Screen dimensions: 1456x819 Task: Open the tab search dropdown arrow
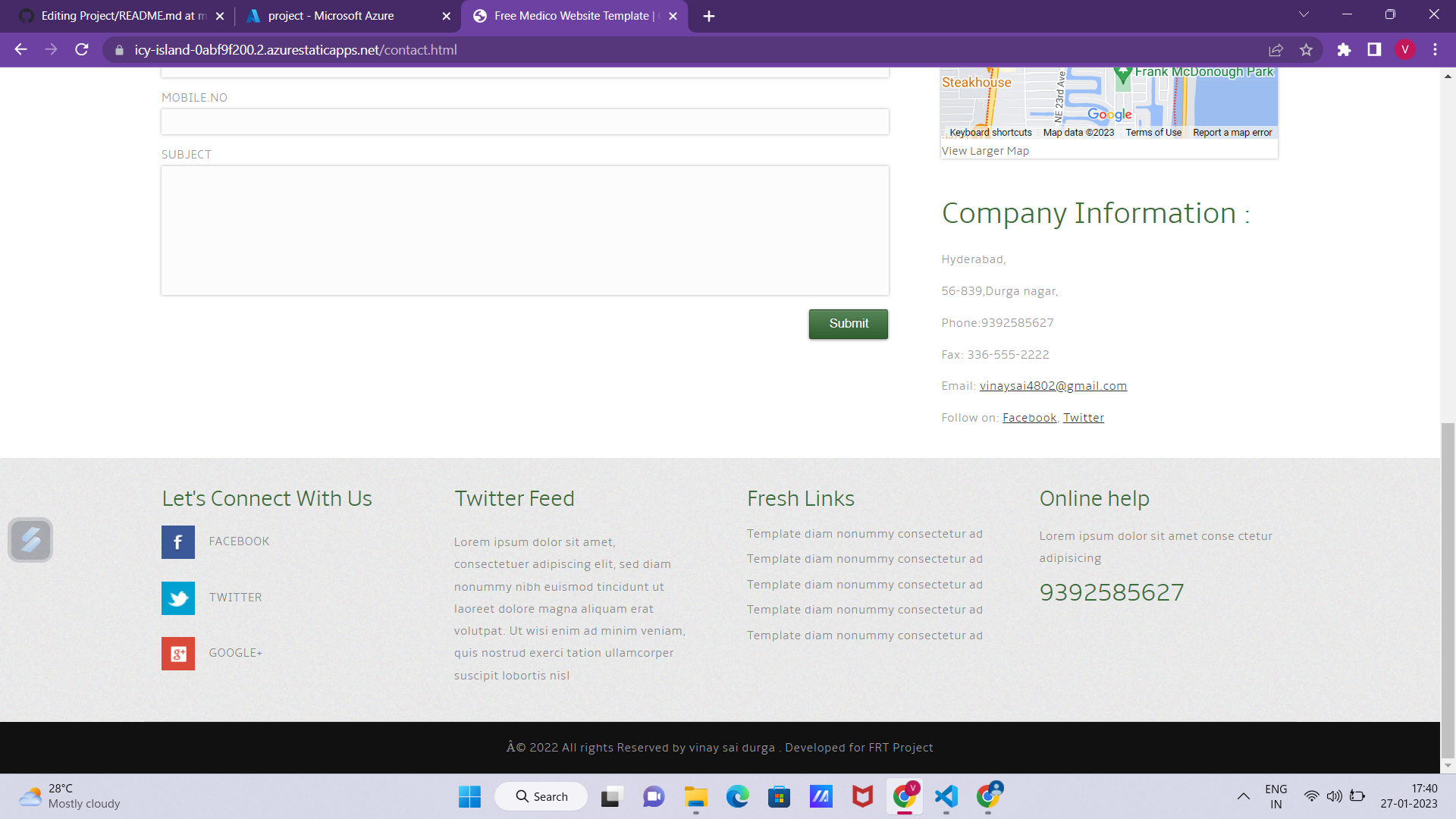(1304, 14)
